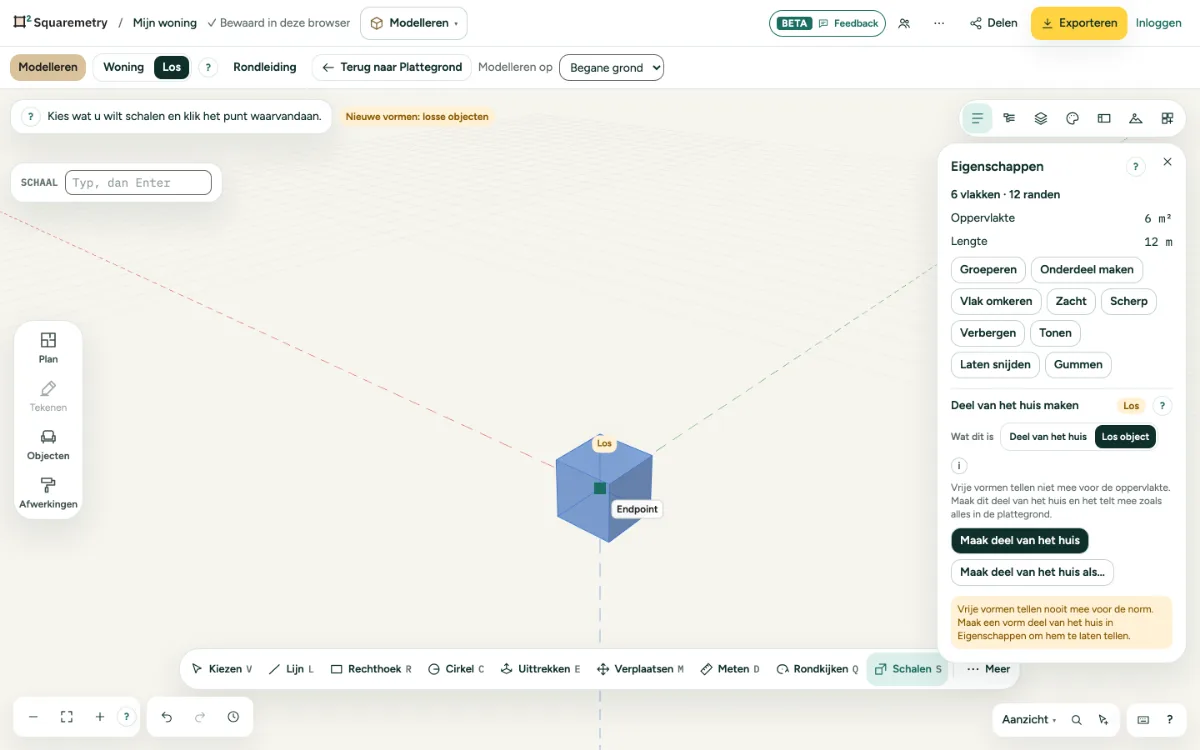Open Objecten in the left sidebar
Viewport: 1200px width, 750px height.
(x=48, y=445)
